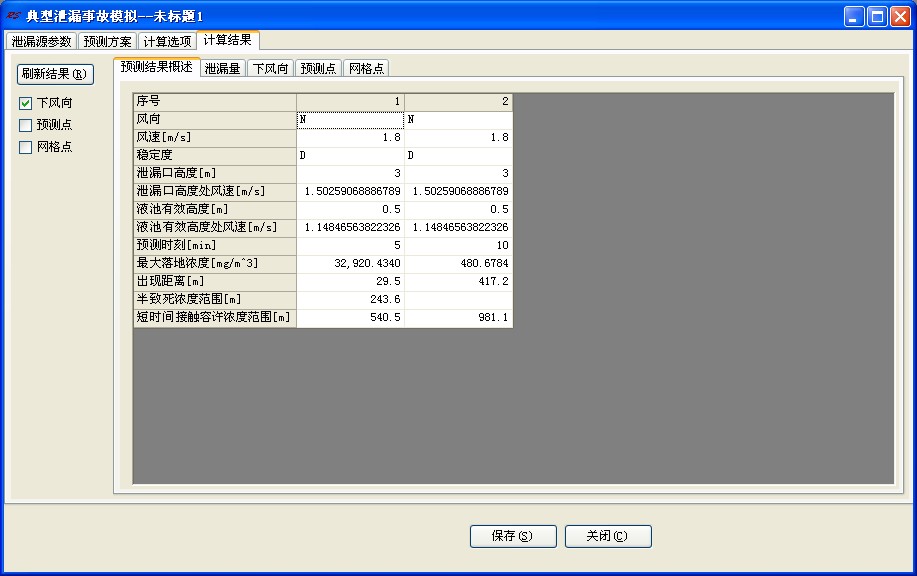Click the 液池有效高度处风速[m/s] row label

click(x=215, y=227)
